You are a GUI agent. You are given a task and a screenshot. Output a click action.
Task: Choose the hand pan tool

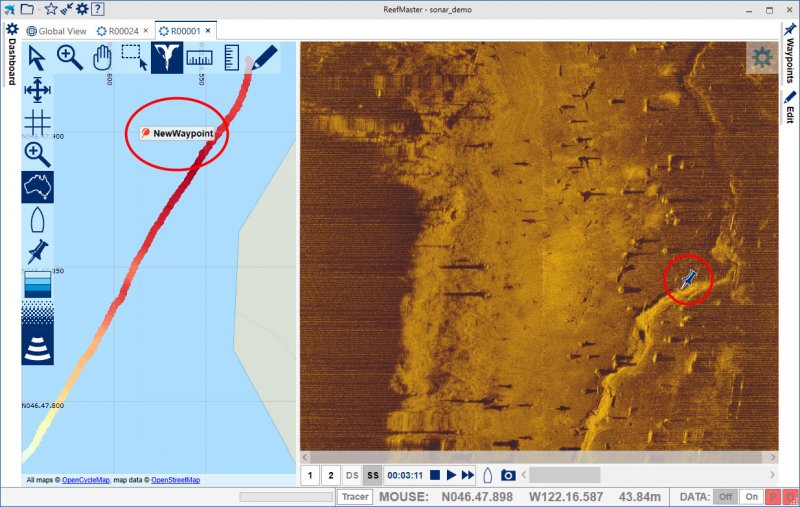pos(102,58)
